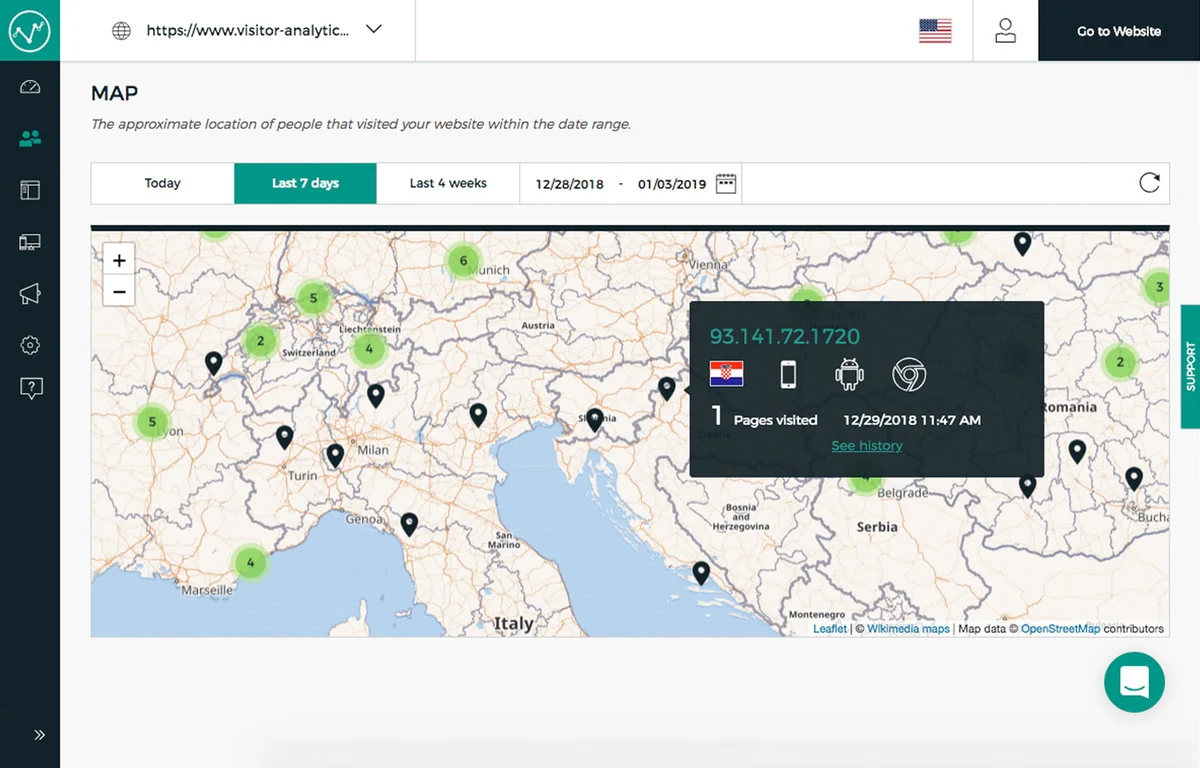The width and height of the screenshot is (1200, 768).
Task: Click the start date field 12/28/2018
Action: pyautogui.click(x=569, y=184)
